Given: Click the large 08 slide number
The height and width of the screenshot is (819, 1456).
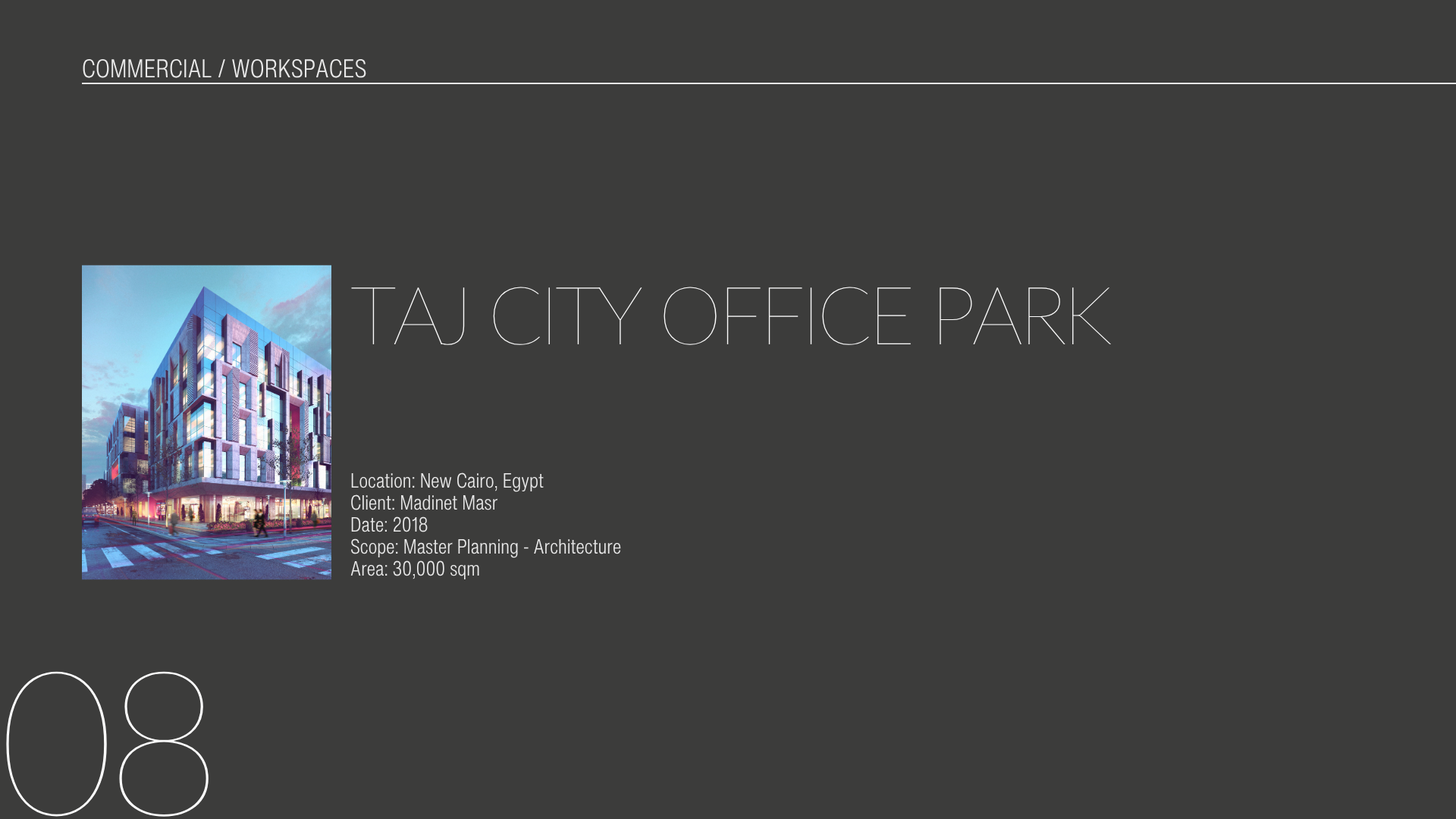Looking at the screenshot, I should [x=107, y=744].
